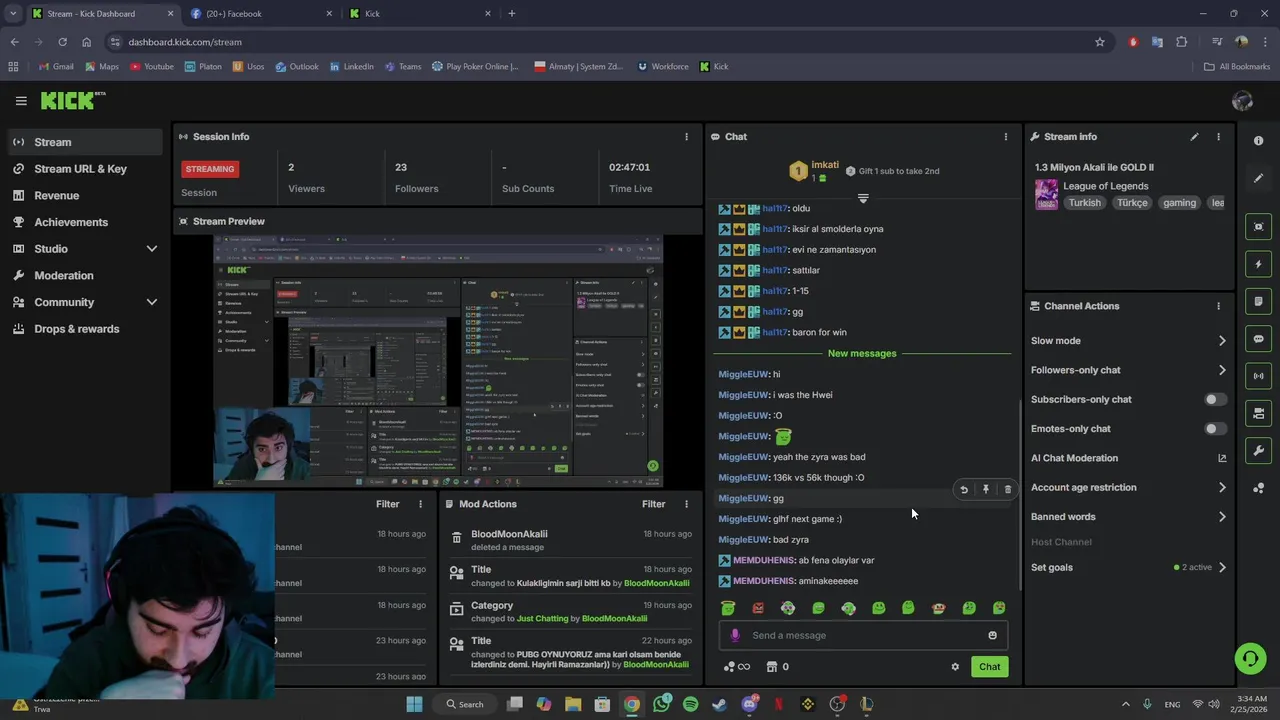Click the Stream Preview video thumbnail
This screenshot has height=720, width=1280.
[x=438, y=361]
